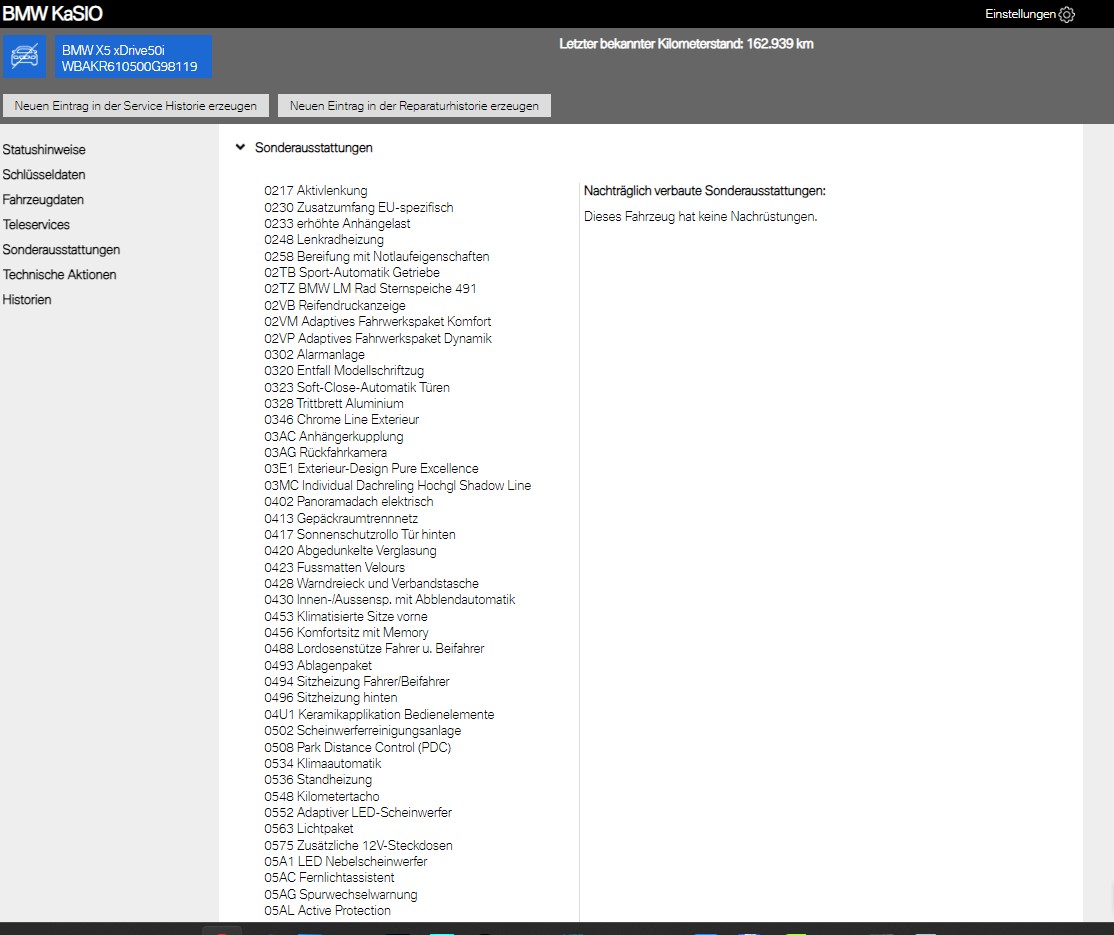The width and height of the screenshot is (1114, 935).
Task: Select 0323 Soft-Close-Automatik Türen
Action: [357, 387]
